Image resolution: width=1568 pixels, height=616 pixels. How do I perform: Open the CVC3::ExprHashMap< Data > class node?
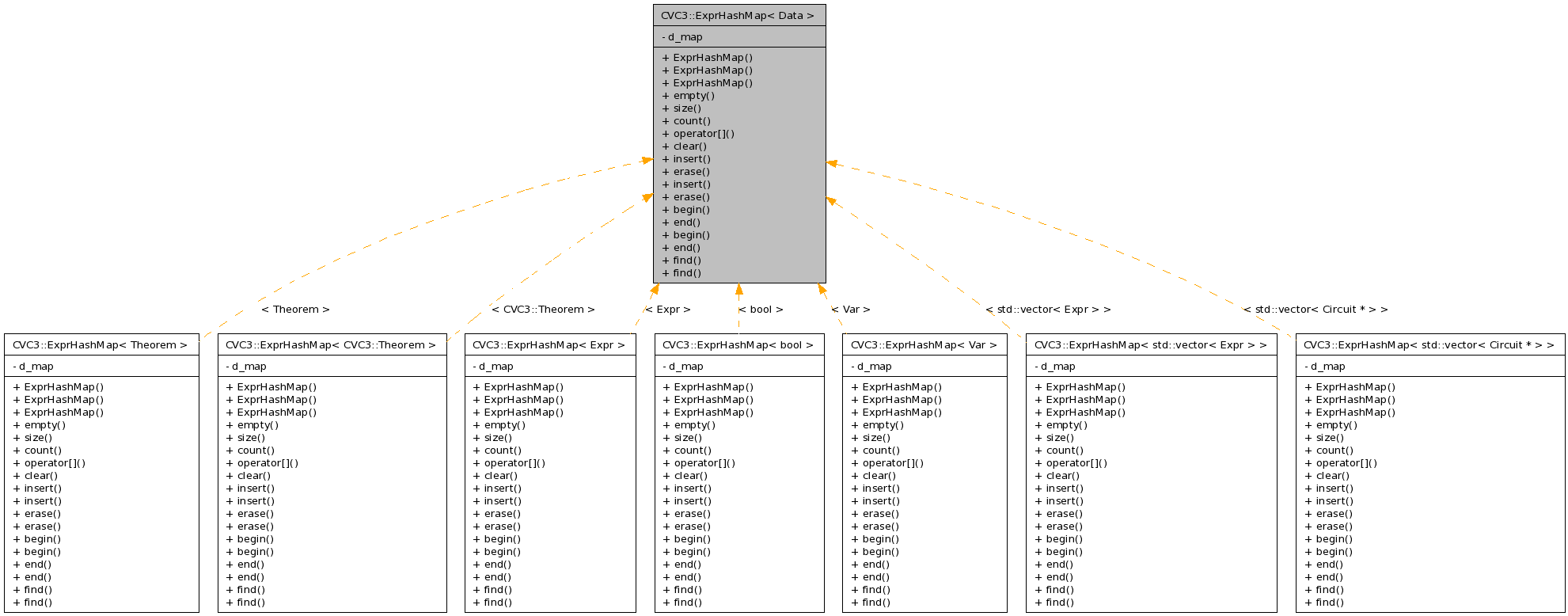tap(738, 16)
